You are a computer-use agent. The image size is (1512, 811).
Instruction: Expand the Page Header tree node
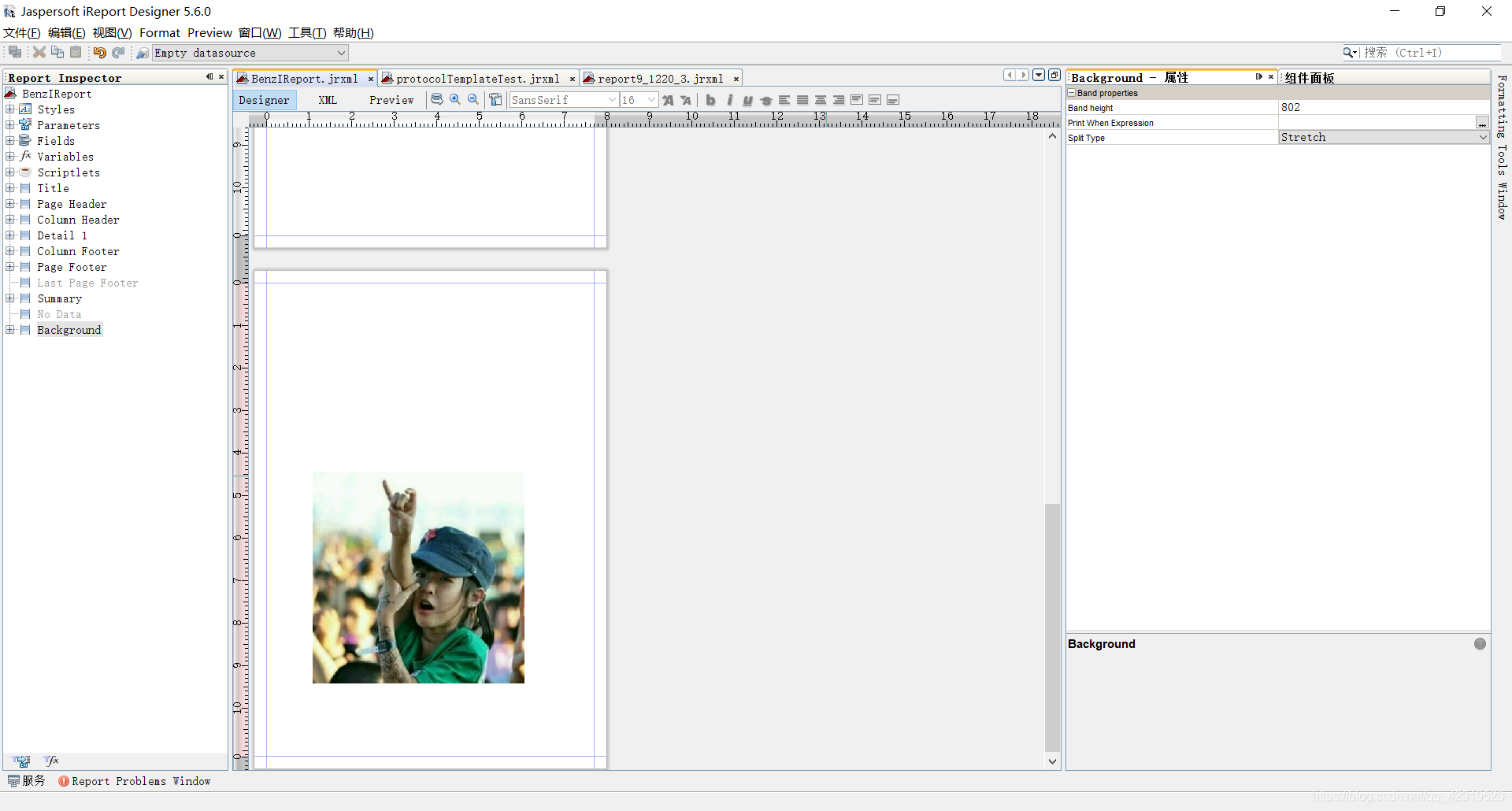9,204
